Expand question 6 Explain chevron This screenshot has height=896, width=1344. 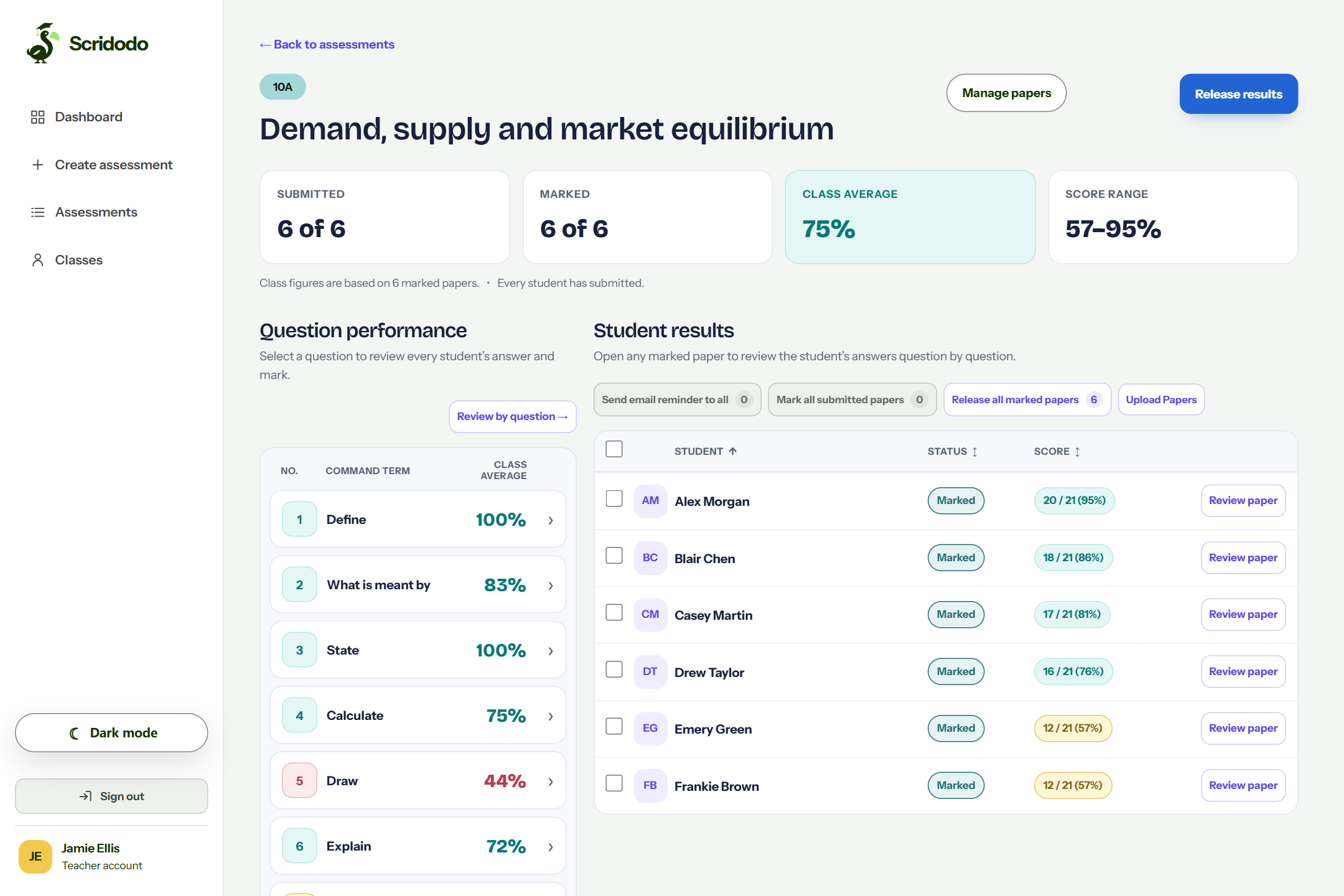[x=551, y=847]
